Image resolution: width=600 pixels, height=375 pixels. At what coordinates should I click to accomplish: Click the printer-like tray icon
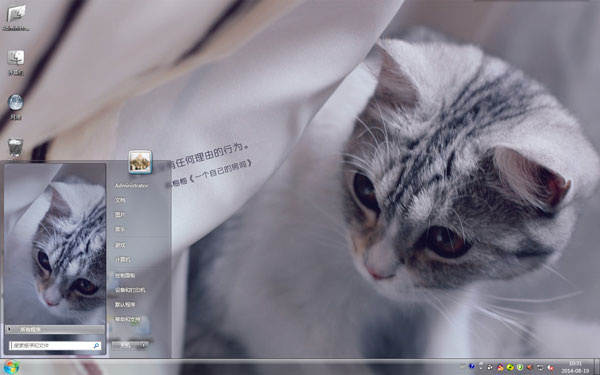pyautogui.click(x=490, y=367)
